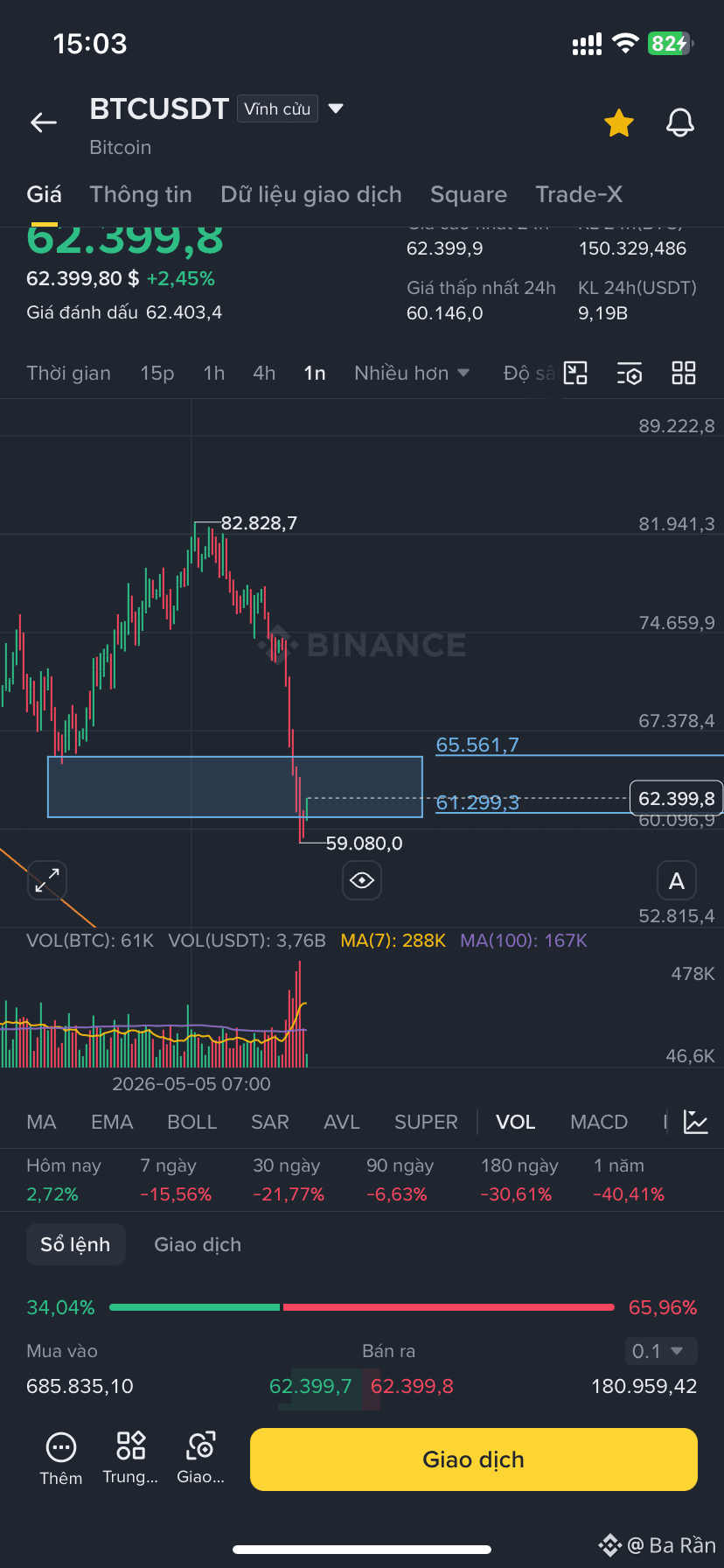Select 1n daily timeframe
The width and height of the screenshot is (724, 1568).
[315, 374]
